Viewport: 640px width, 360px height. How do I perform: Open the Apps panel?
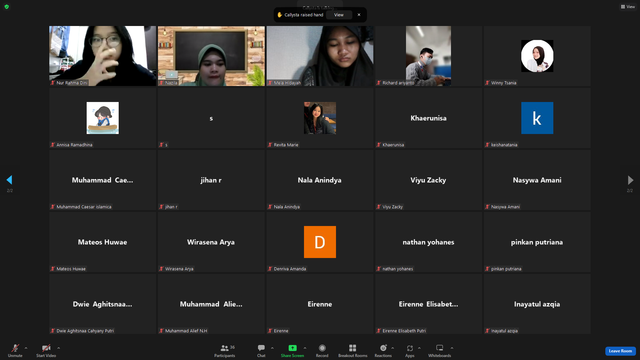point(410,350)
